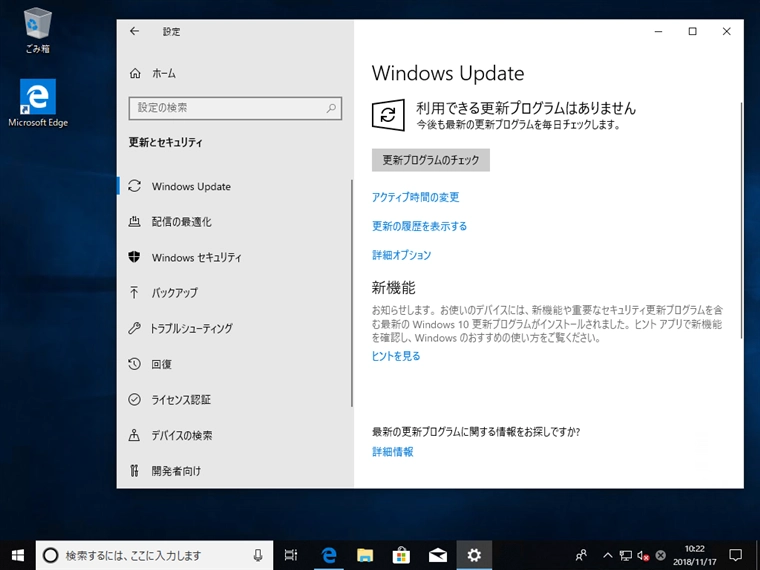This screenshot has height=570, width=760.
Task: Click the sidebar vertical scrollbar
Action: 351,293
